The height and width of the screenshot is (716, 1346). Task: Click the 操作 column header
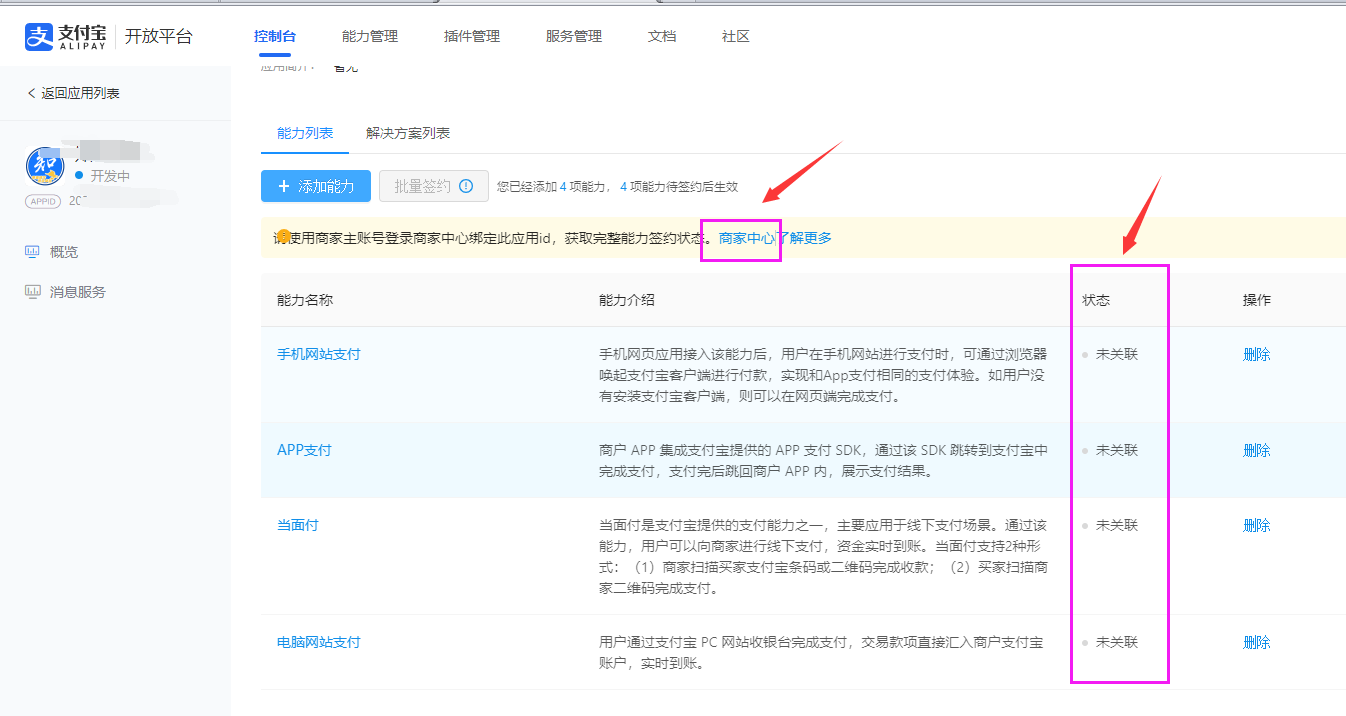pyautogui.click(x=1257, y=300)
